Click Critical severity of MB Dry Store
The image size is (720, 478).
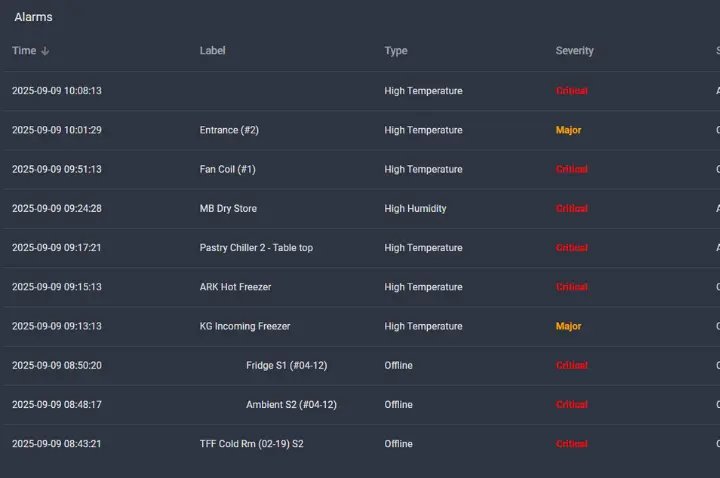click(571, 209)
